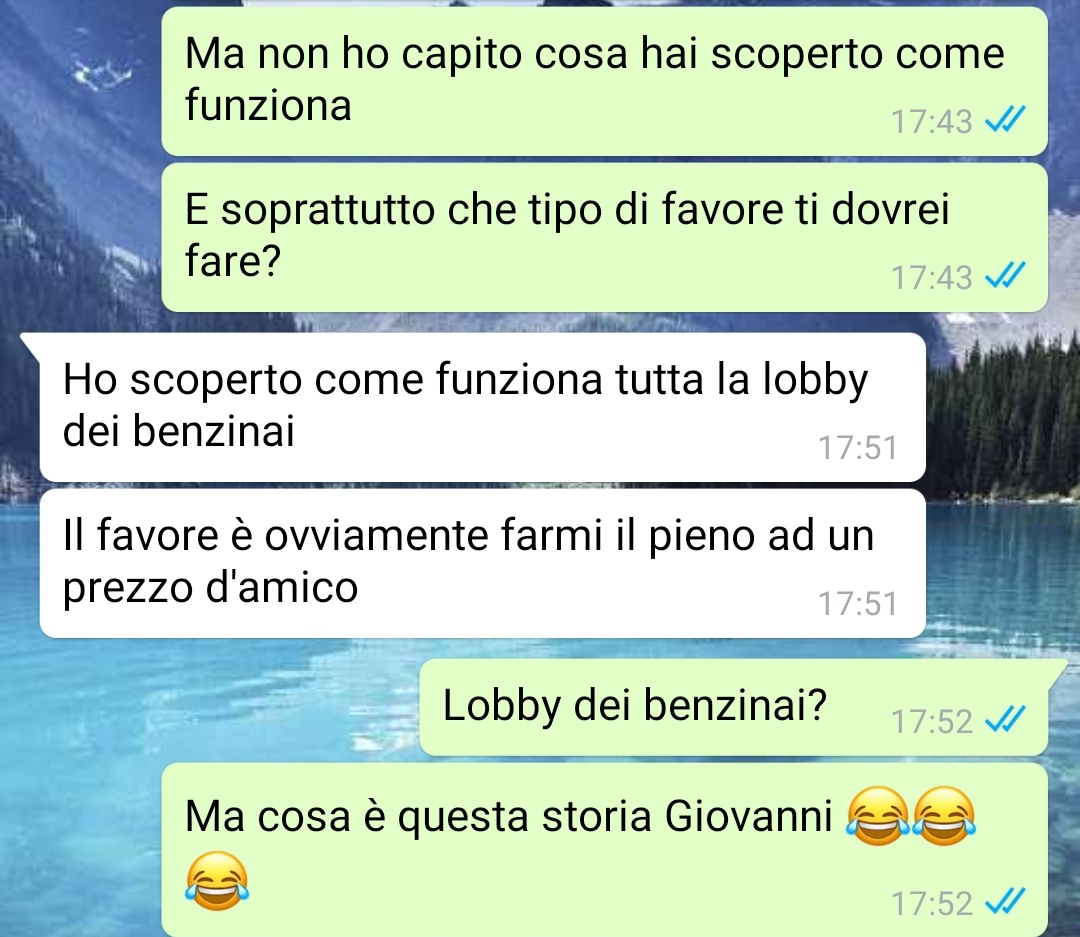Click the laughing emoji on the last line
This screenshot has height=937, width=1080.
click(217, 881)
